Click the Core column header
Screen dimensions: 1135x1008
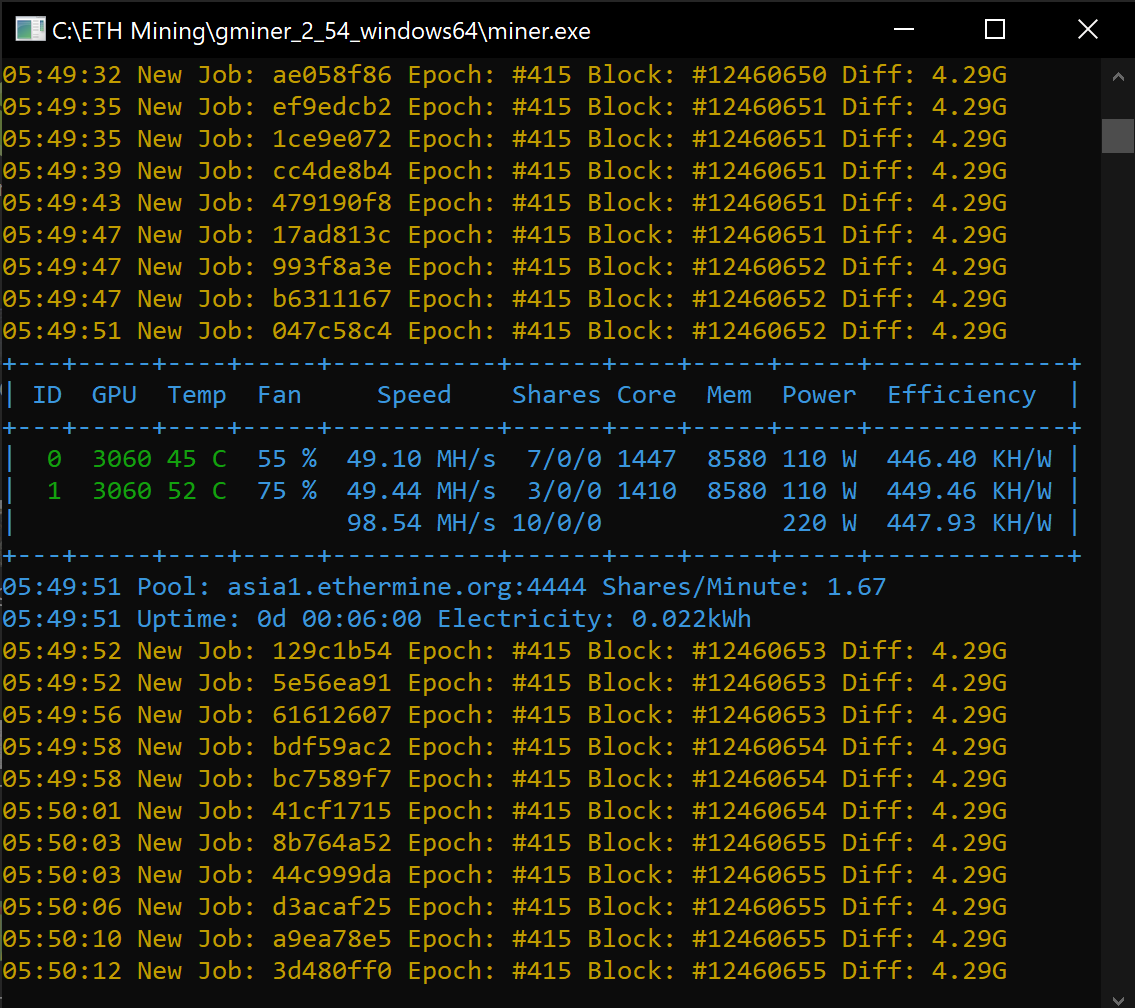[x=646, y=395]
